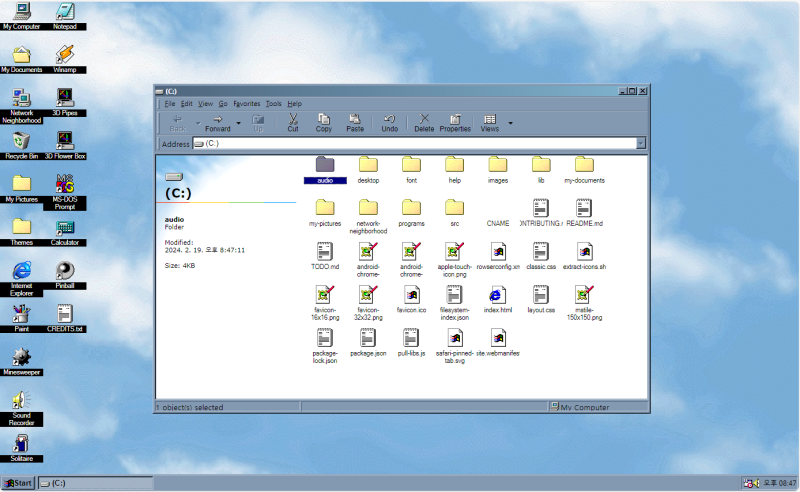
Task: Select the my-pictures folder
Action: point(325,213)
